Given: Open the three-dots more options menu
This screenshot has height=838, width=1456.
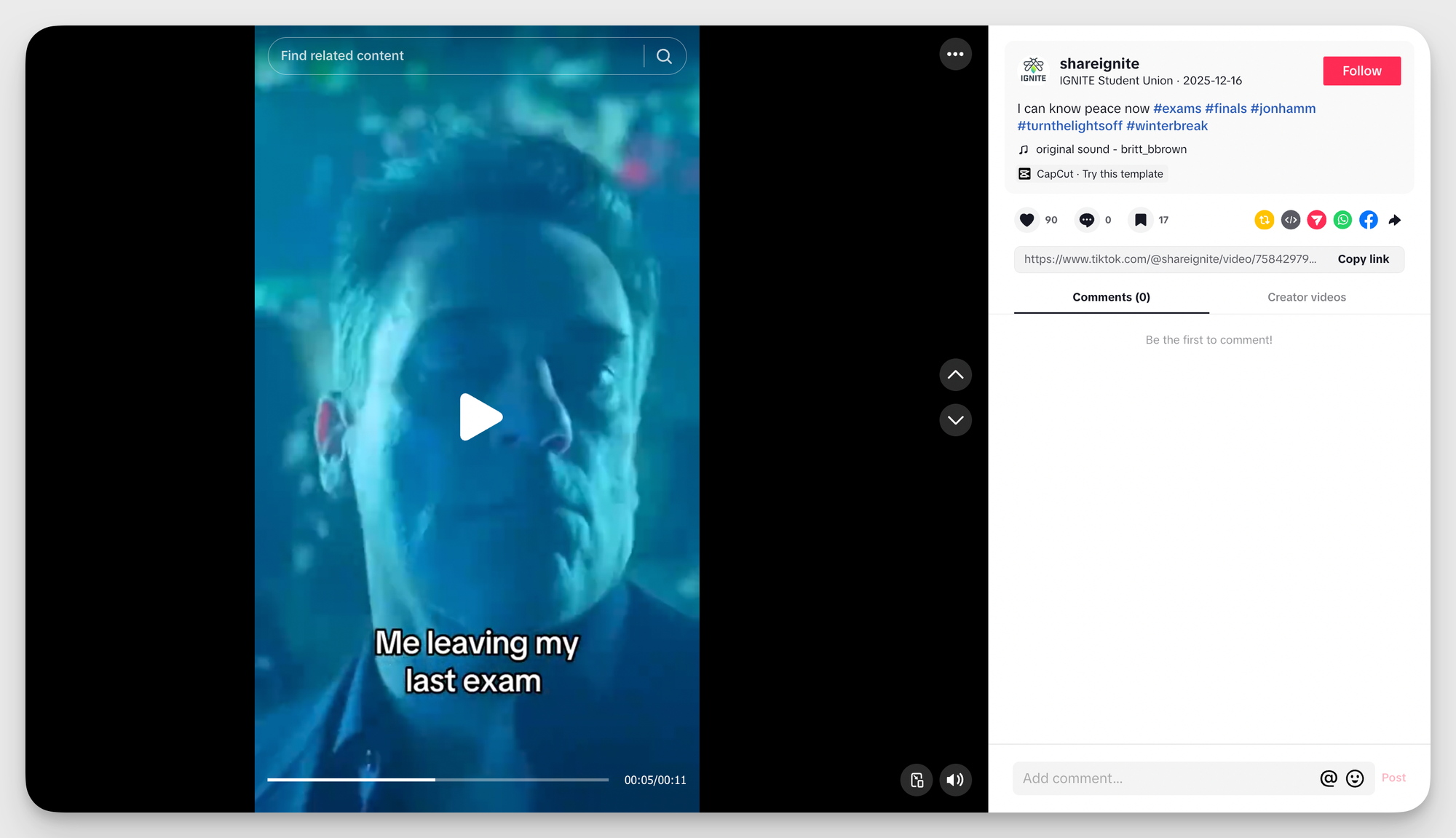Looking at the screenshot, I should 955,54.
